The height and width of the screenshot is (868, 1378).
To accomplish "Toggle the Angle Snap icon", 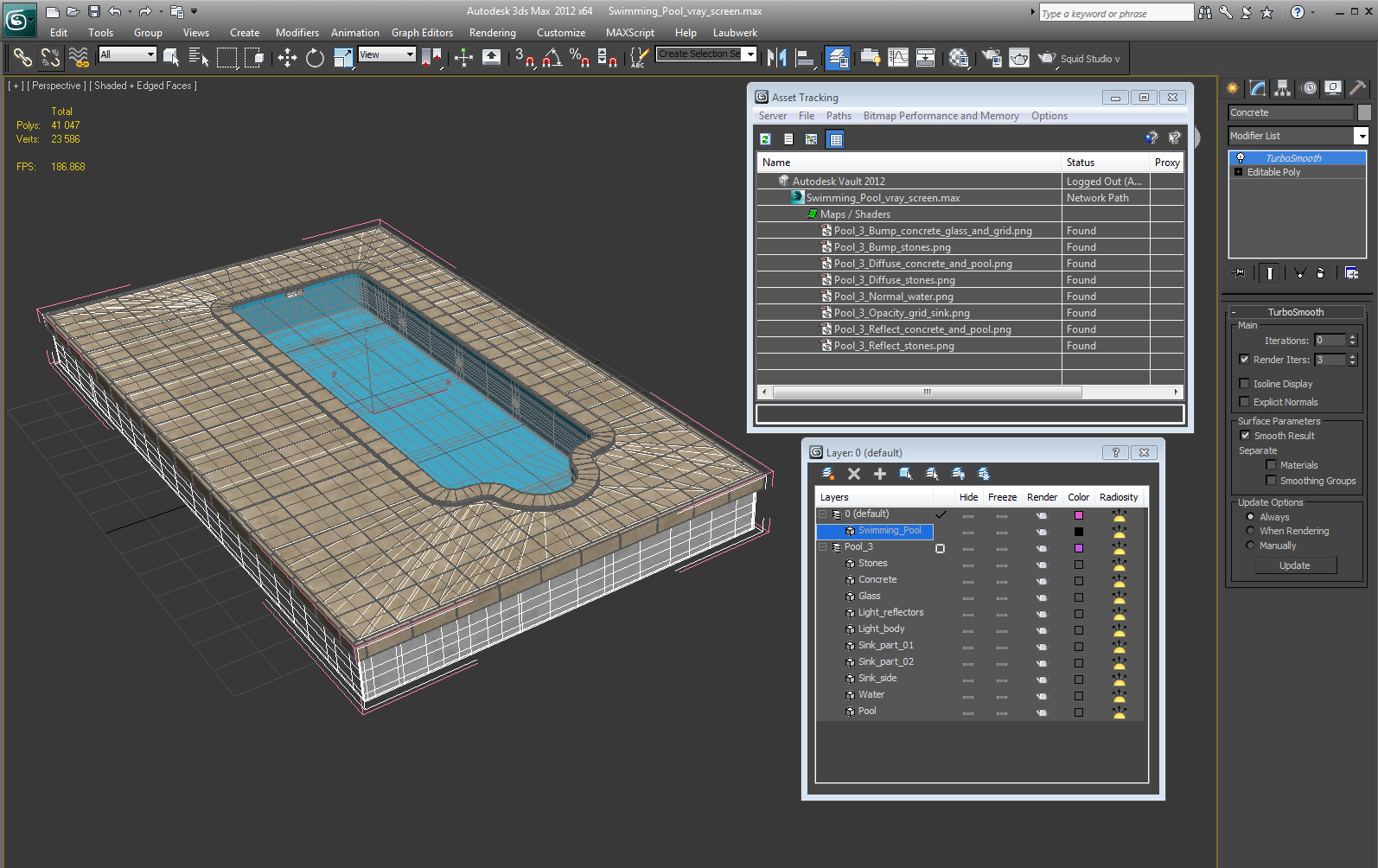I will pyautogui.click(x=552, y=58).
